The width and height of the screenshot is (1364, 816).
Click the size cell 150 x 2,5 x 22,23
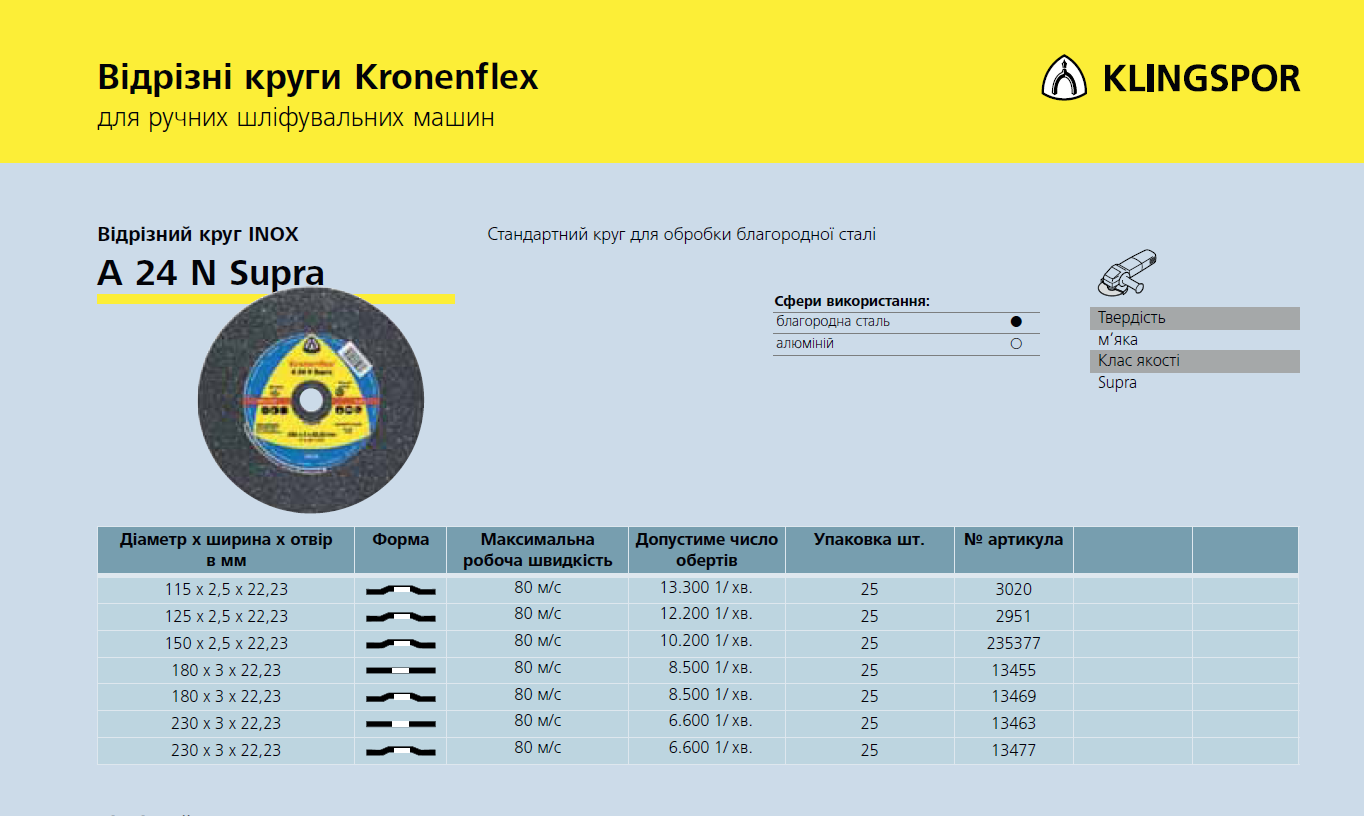226,644
